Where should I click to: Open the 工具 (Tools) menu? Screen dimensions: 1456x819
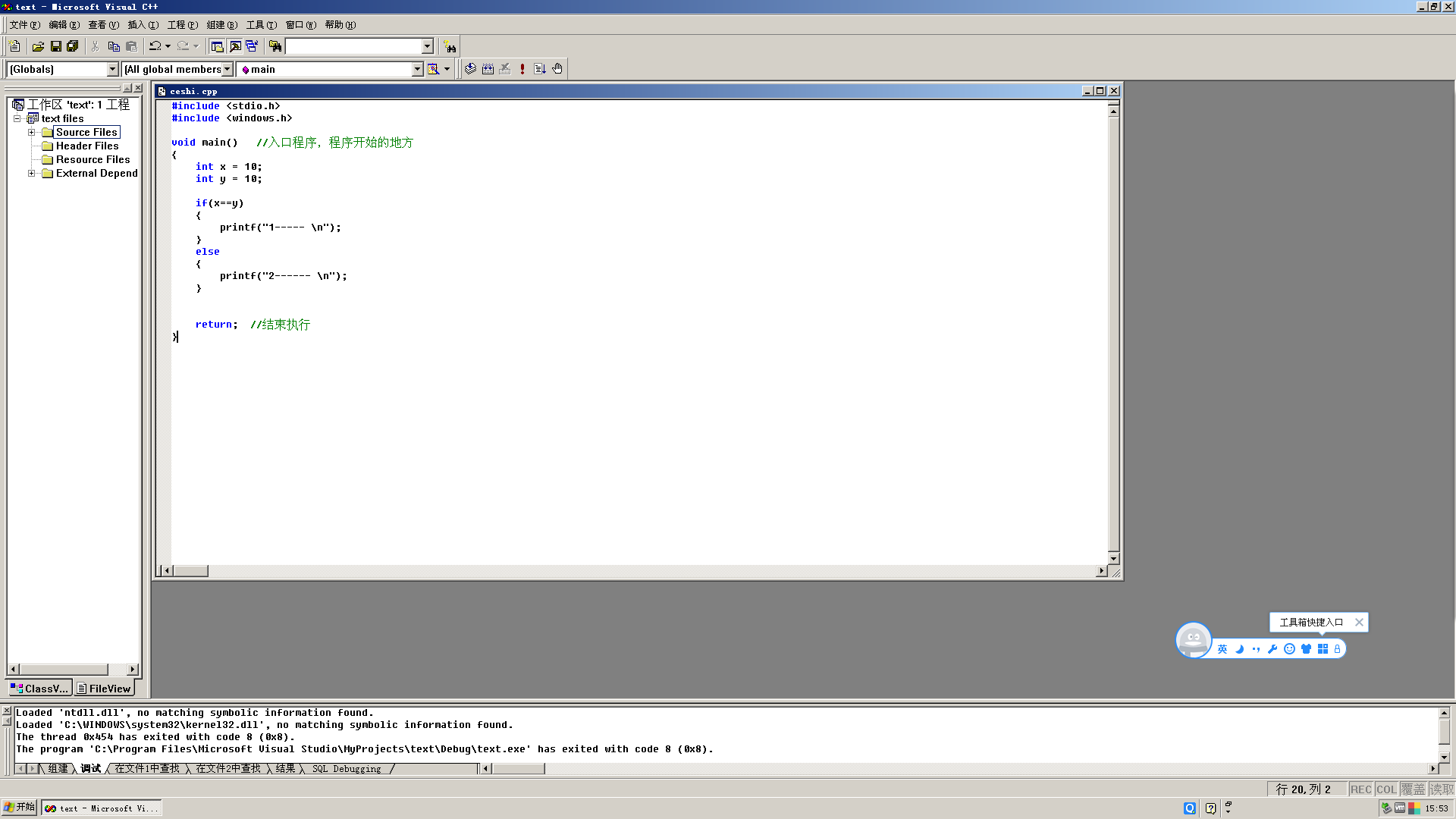point(261,25)
